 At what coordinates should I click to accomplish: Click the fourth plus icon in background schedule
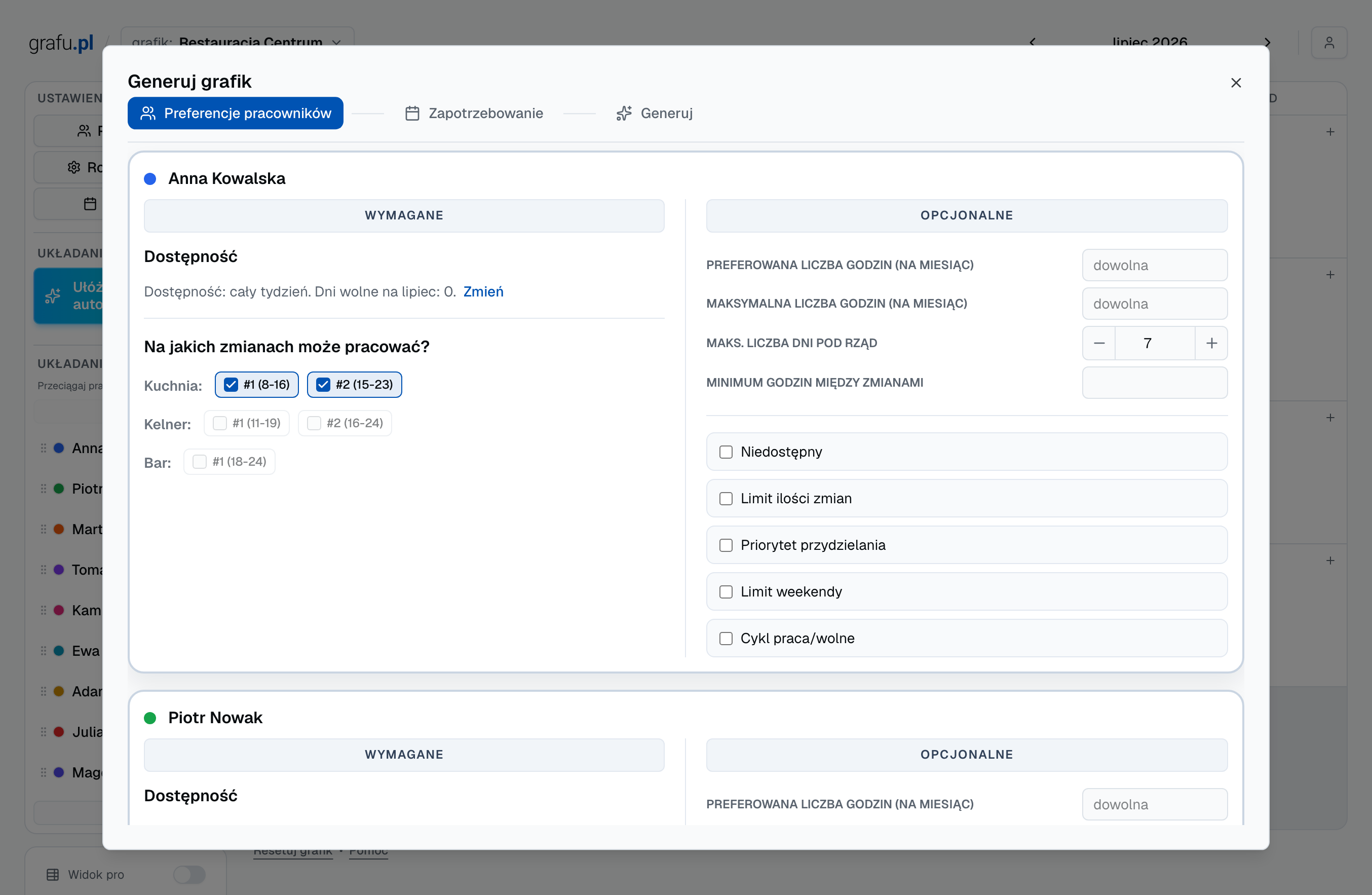1330,561
